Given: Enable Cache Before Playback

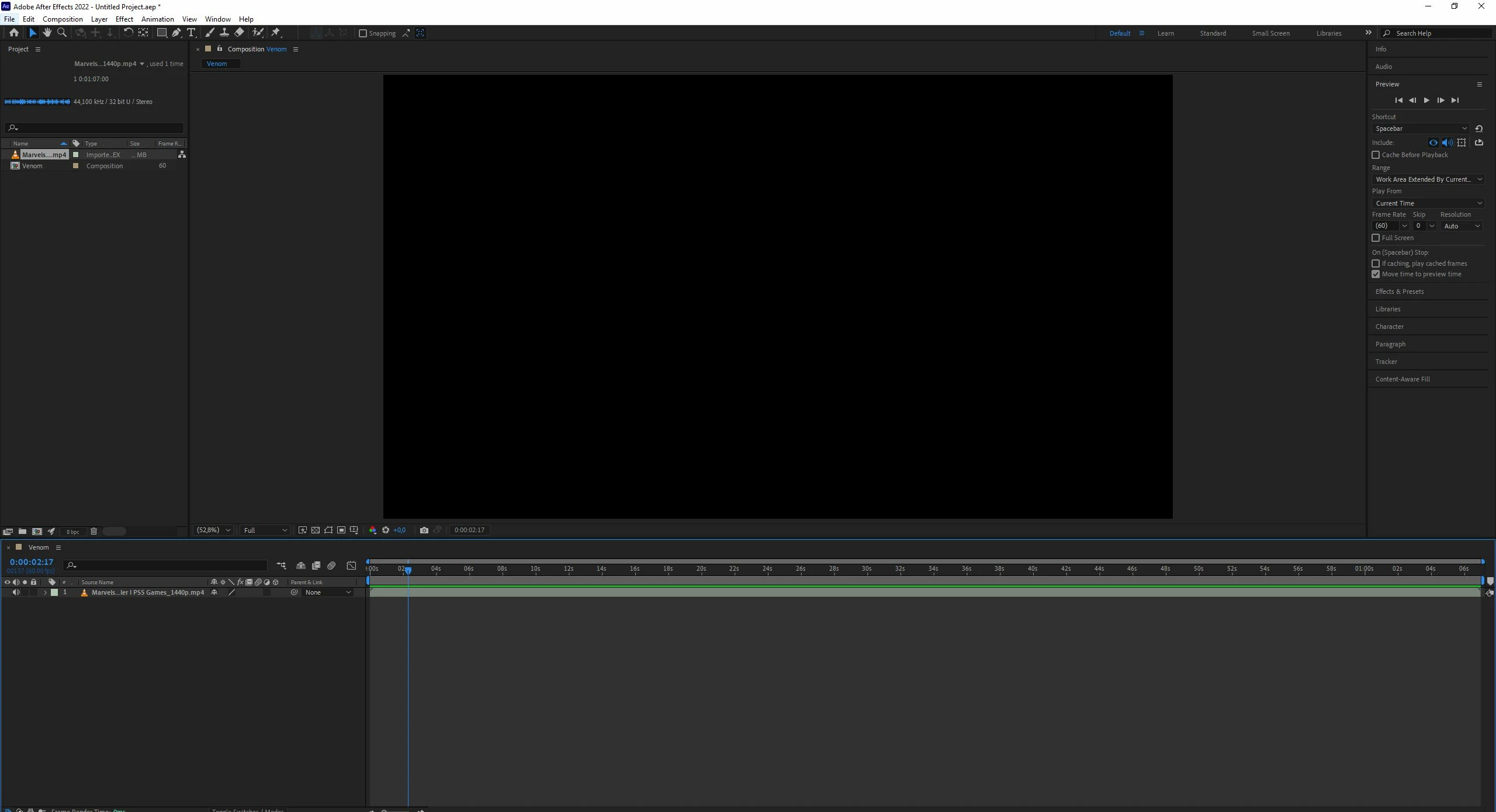Looking at the screenshot, I should coord(1376,155).
